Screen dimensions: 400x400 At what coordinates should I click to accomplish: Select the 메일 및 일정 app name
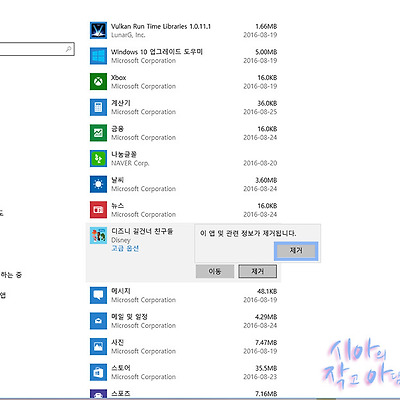coord(129,317)
